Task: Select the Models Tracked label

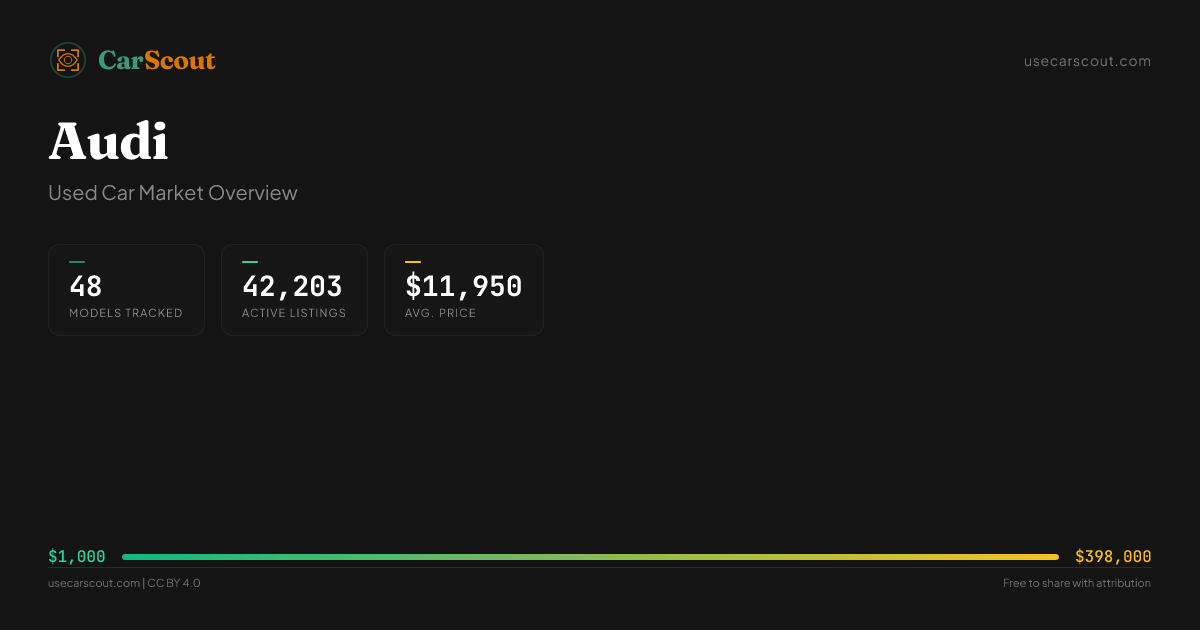Action: 126,313
